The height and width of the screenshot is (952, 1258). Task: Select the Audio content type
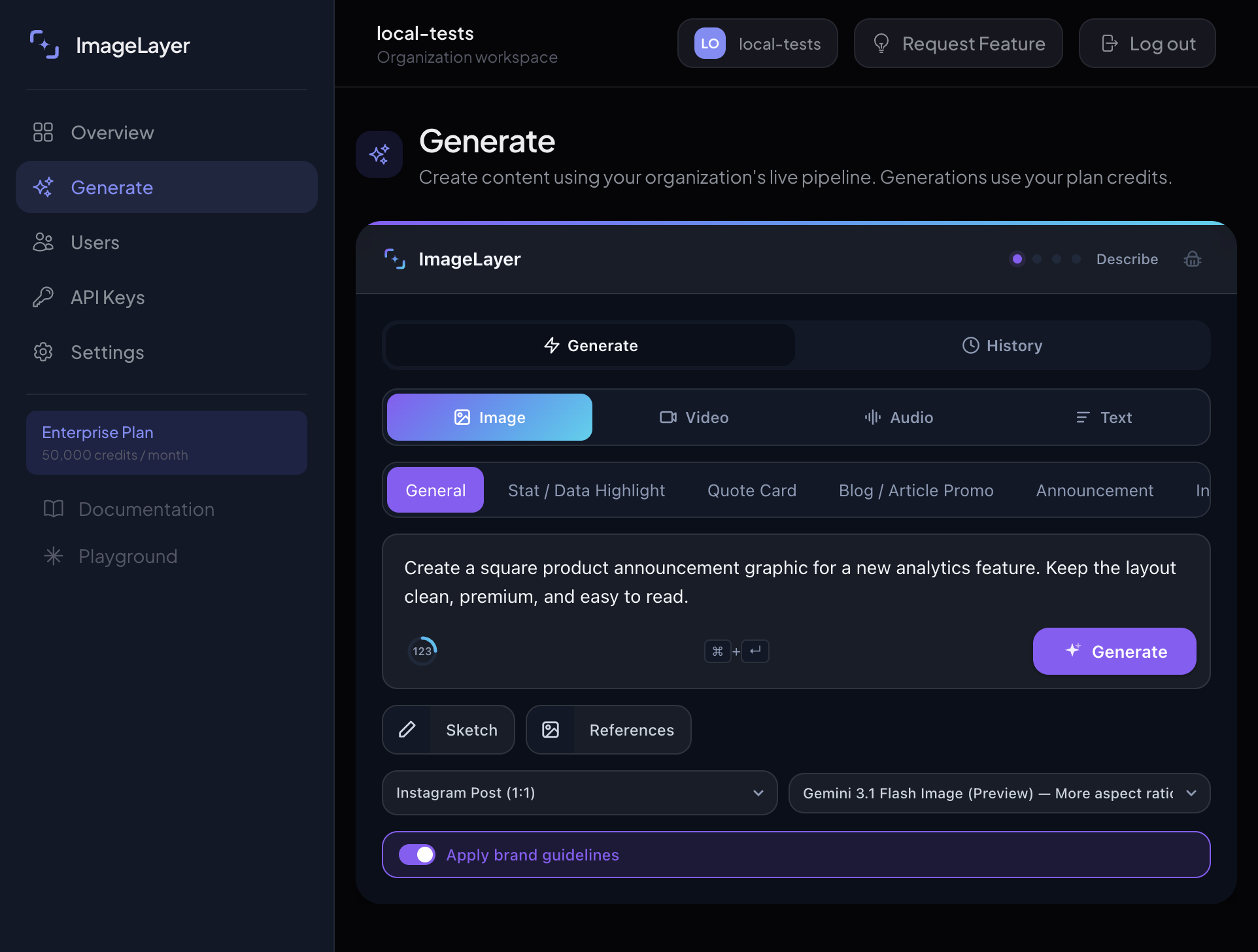[899, 417]
